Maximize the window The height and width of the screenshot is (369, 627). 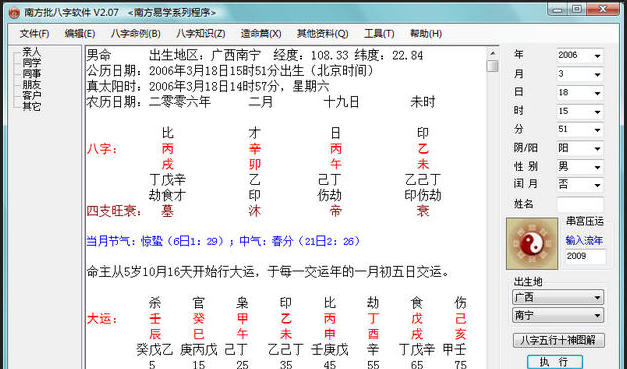point(577,10)
